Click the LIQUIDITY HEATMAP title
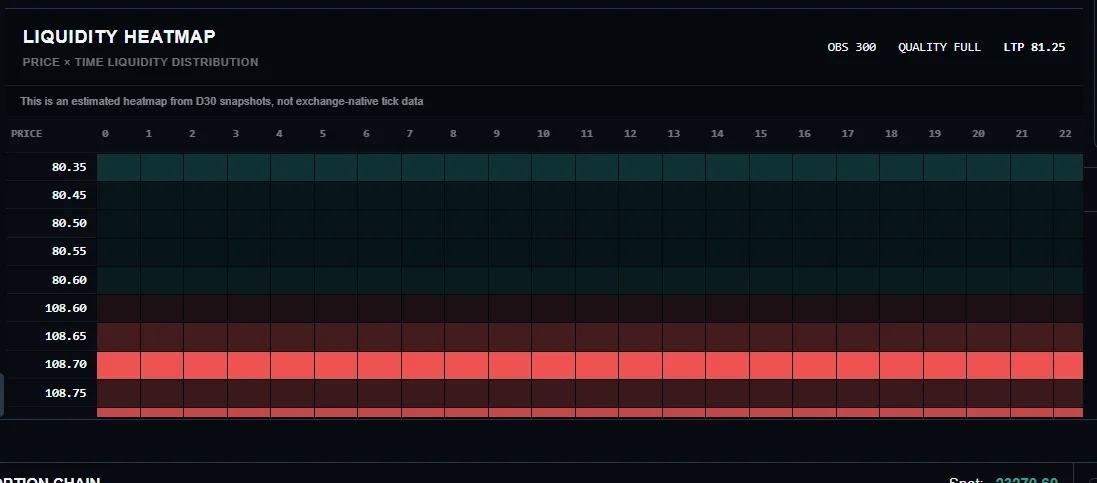This screenshot has height=483, width=1097. [x=119, y=36]
